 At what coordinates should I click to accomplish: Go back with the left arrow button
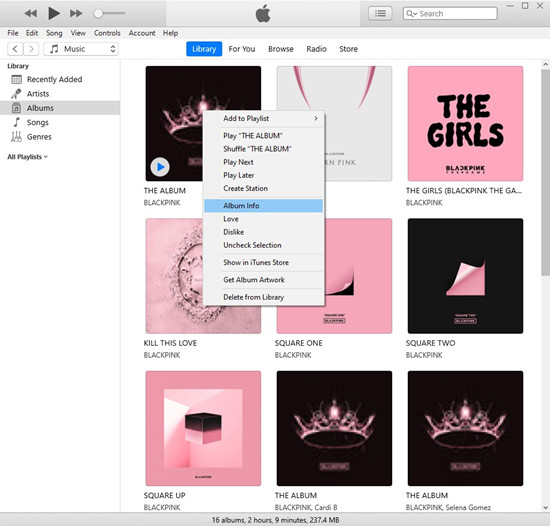click(15, 49)
